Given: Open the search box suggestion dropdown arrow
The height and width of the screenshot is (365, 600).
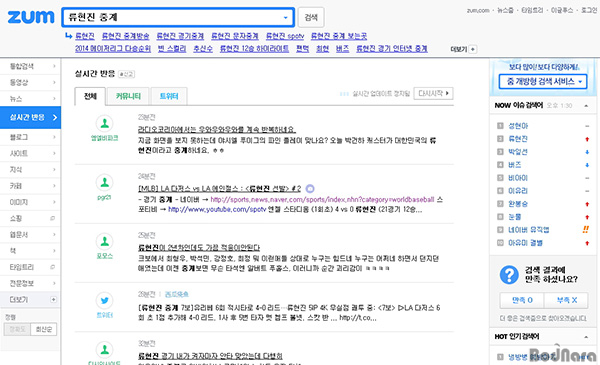Looking at the screenshot, I should coord(285,18).
